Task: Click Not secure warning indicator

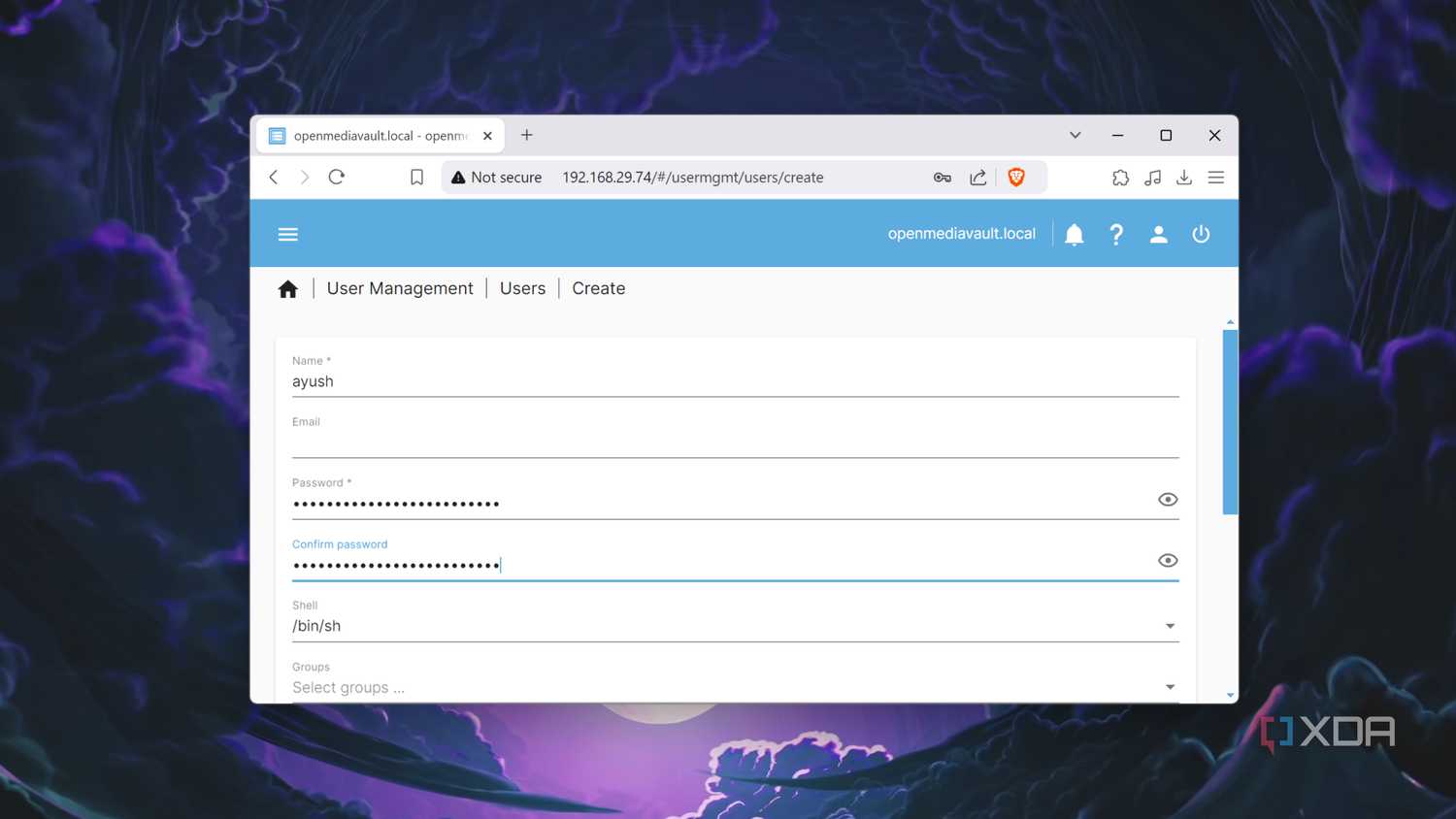Action: [496, 178]
